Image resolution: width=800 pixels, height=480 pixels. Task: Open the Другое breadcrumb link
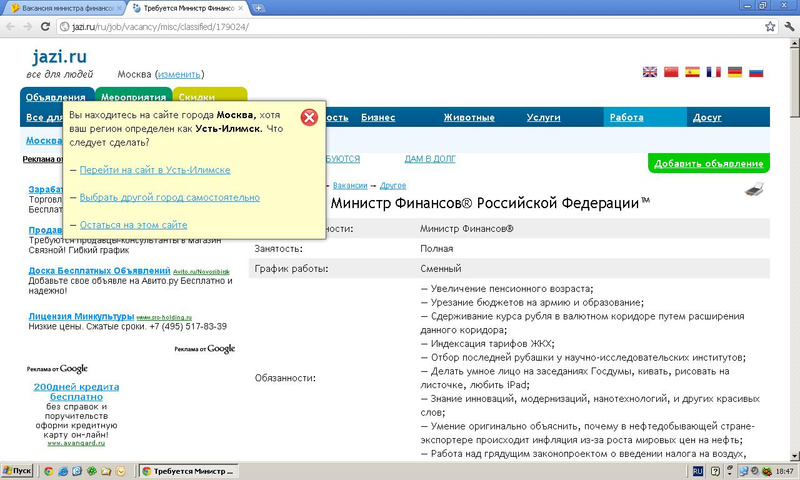coord(393,186)
